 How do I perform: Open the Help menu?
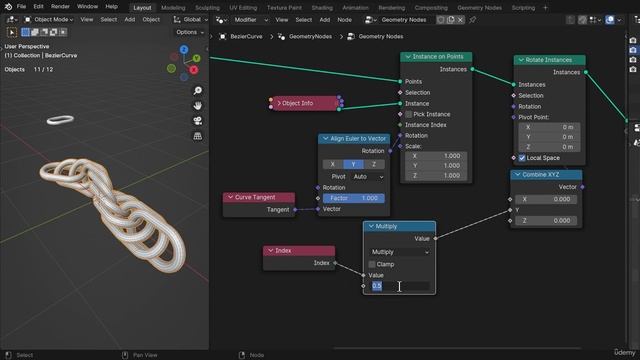click(111, 7)
